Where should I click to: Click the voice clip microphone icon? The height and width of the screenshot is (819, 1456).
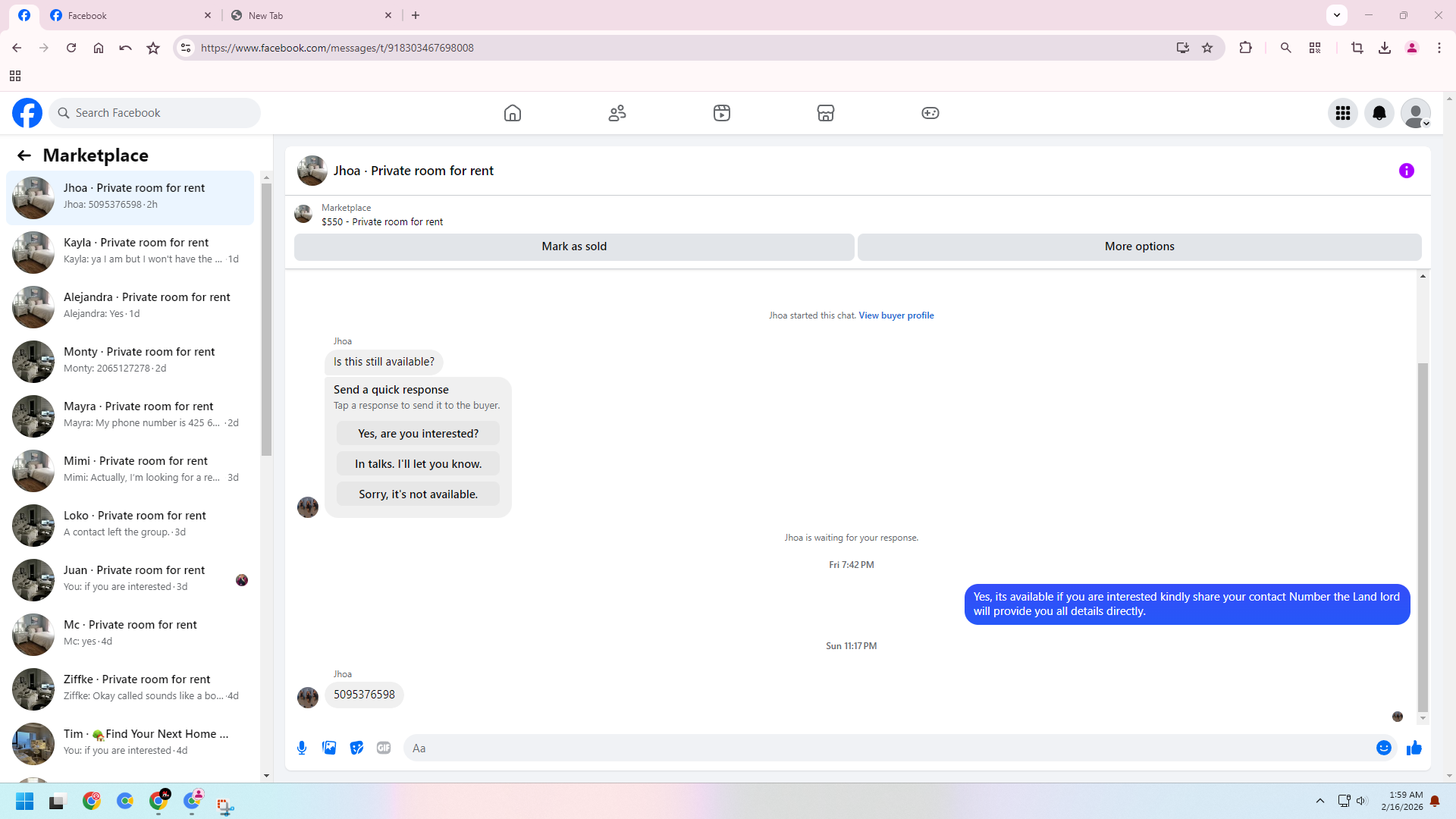click(302, 748)
